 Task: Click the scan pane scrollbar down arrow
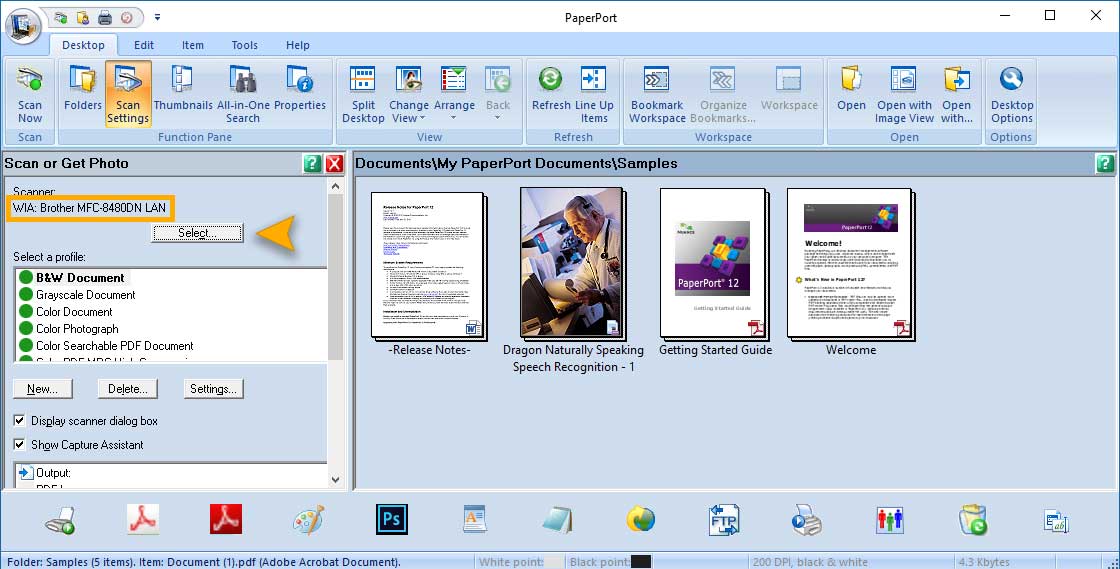pos(336,480)
